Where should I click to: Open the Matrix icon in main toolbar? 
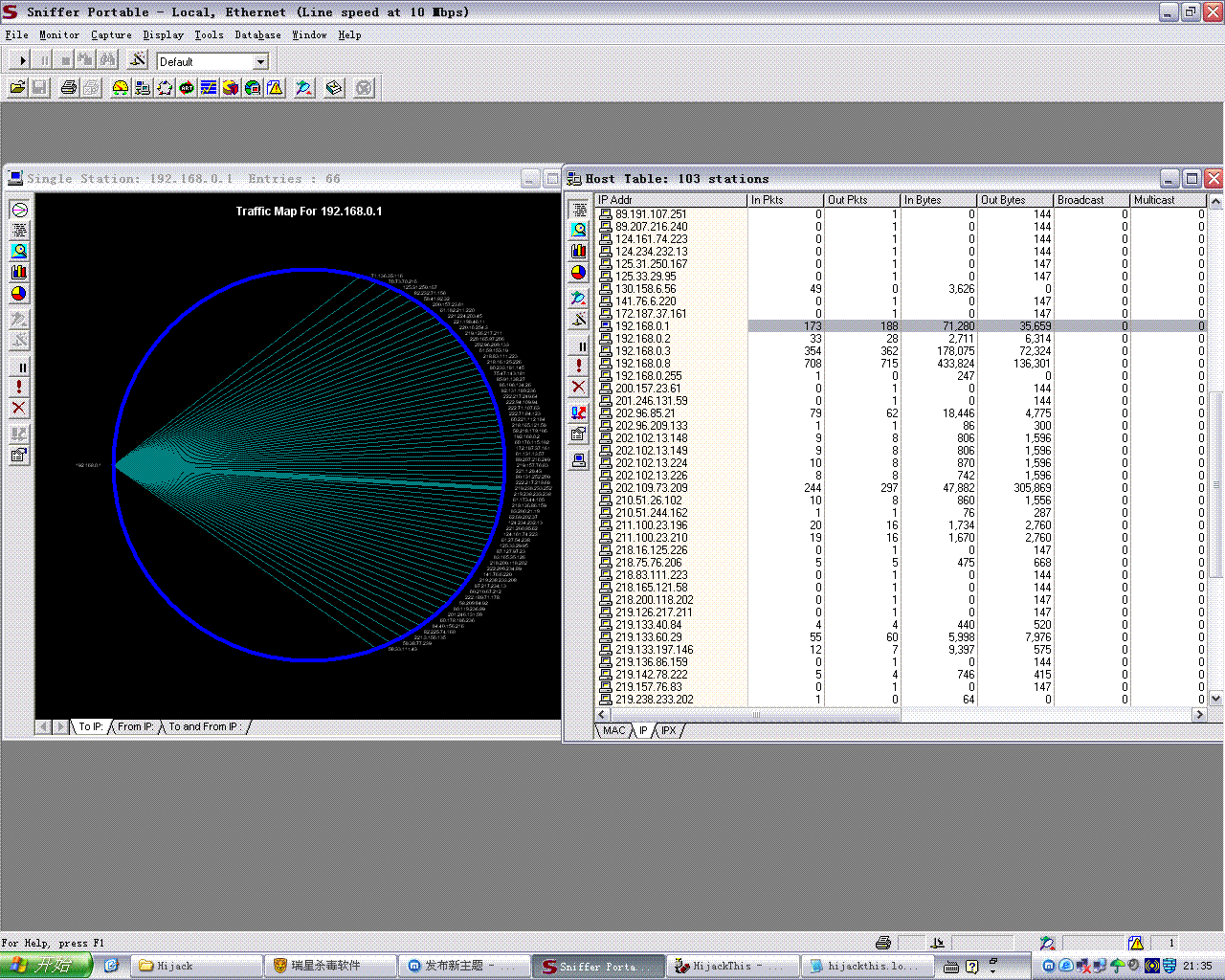[x=165, y=88]
